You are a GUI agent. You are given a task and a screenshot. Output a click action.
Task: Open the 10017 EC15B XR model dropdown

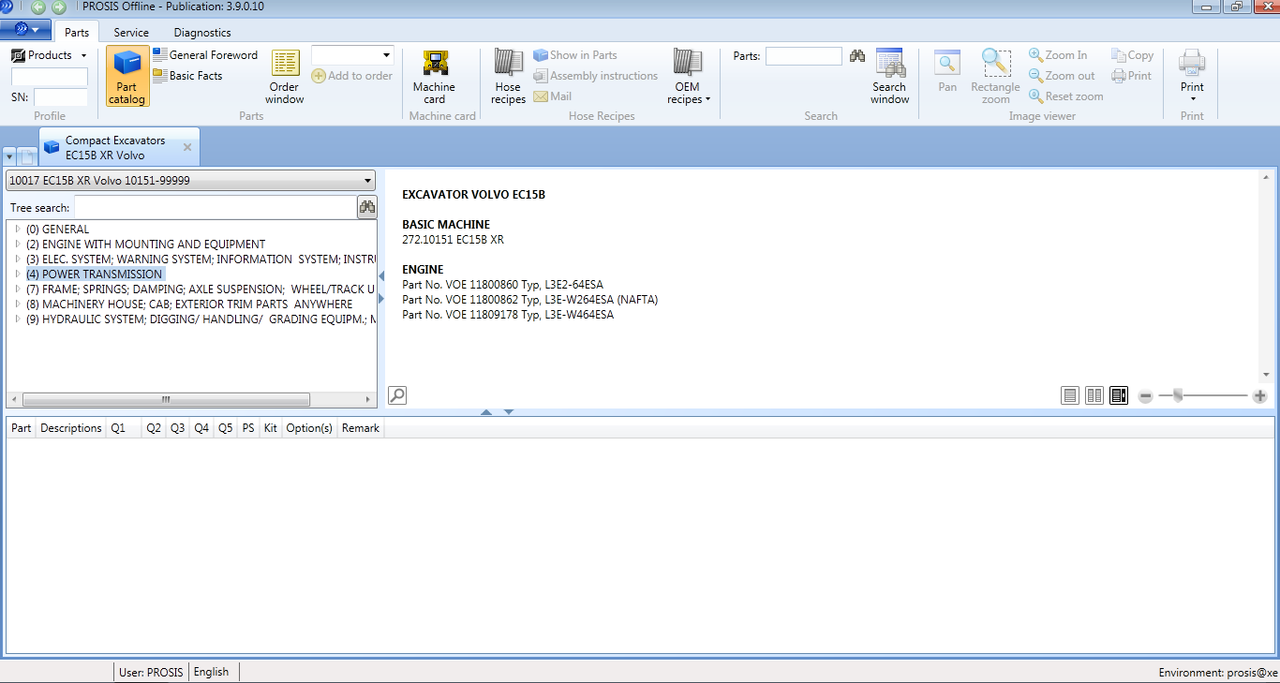tap(190, 181)
